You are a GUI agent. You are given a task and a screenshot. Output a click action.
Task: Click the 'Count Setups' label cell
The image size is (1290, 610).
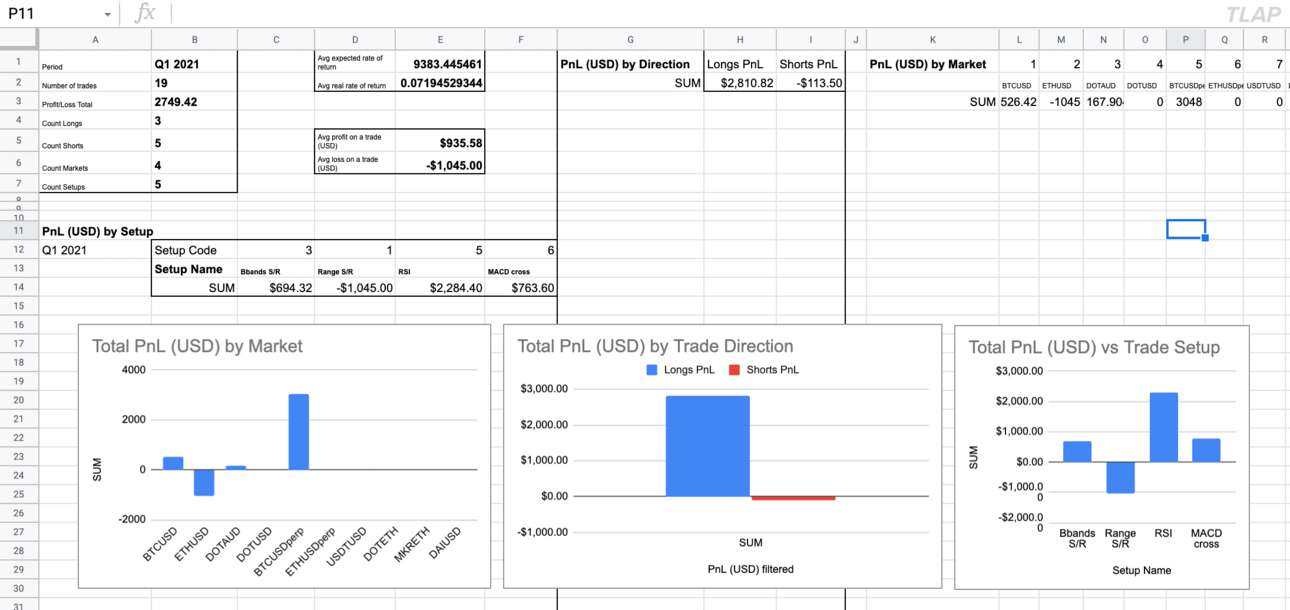click(x=95, y=185)
